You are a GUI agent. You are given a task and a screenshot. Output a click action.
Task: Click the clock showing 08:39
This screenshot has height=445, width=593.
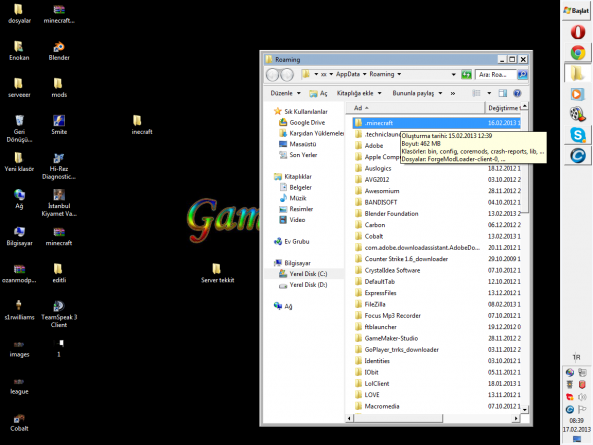pos(576,420)
